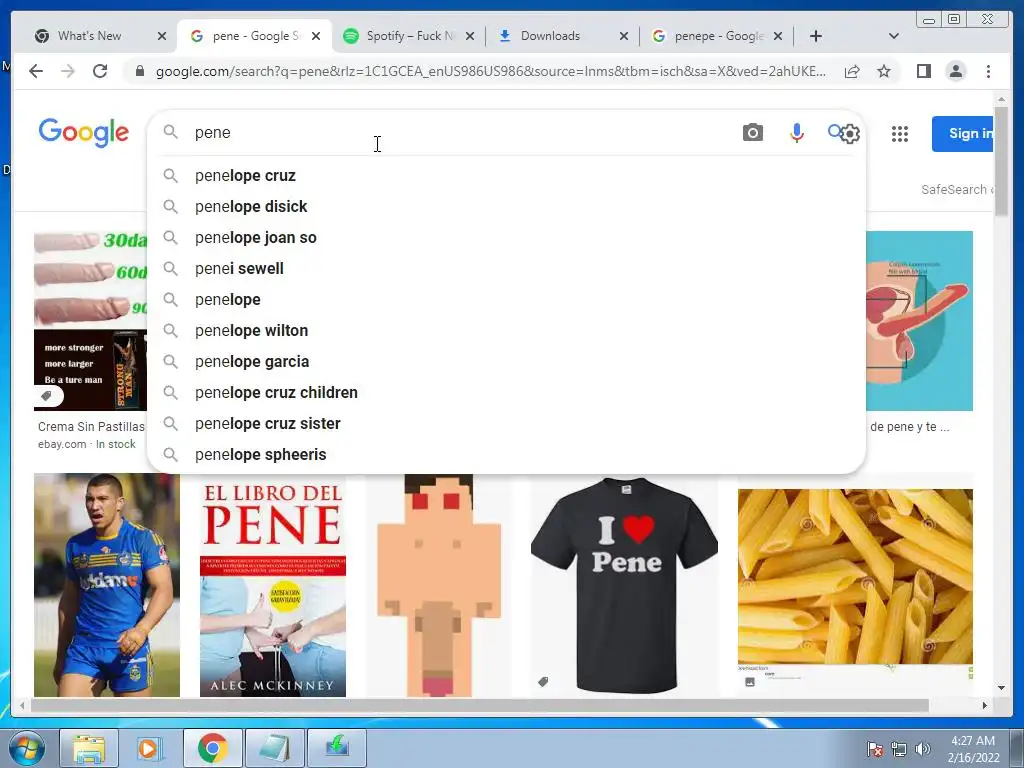1024x768 pixels.
Task: Click the Share page icon in address bar
Action: (x=852, y=71)
